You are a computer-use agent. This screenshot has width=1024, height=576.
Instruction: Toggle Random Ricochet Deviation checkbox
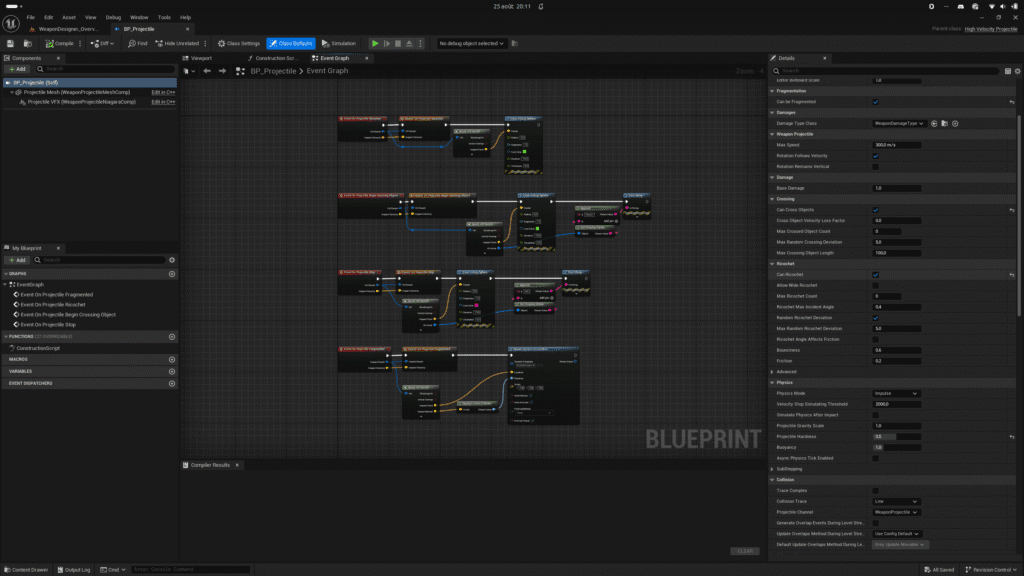(875, 318)
